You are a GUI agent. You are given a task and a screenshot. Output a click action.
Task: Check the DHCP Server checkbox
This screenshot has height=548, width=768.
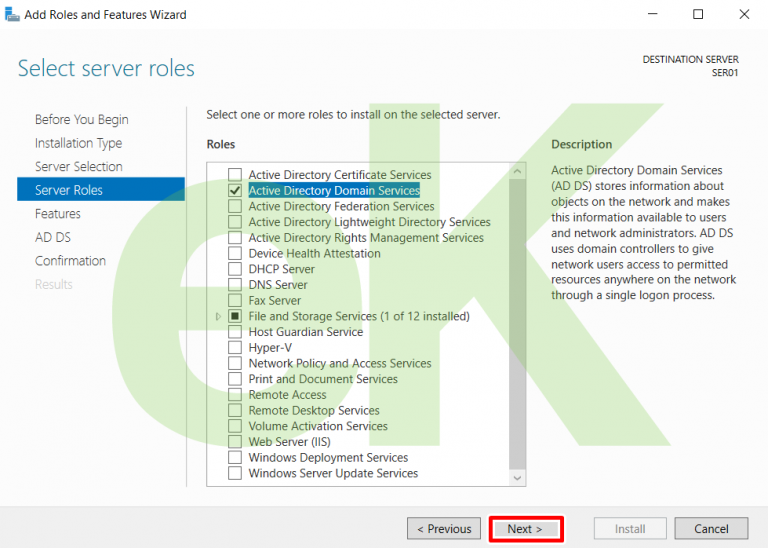[235, 269]
